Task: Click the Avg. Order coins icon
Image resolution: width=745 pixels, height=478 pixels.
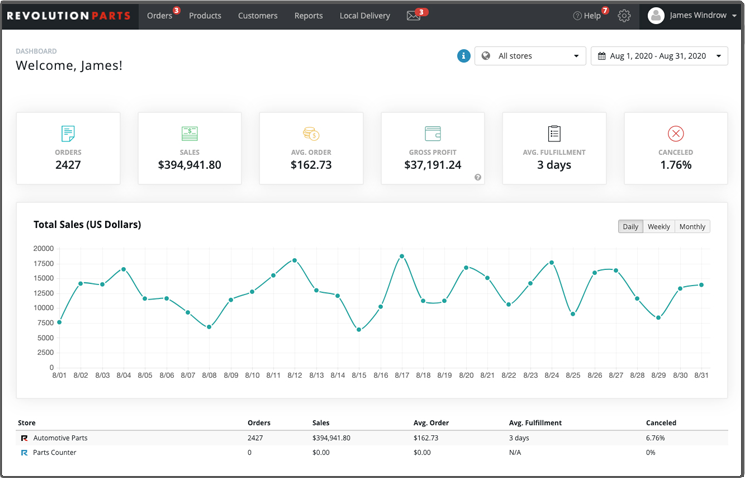Action: (x=310, y=134)
